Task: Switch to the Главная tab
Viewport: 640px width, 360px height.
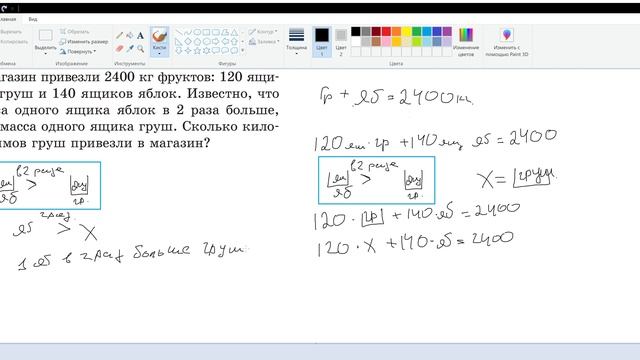Action: [x=8, y=19]
